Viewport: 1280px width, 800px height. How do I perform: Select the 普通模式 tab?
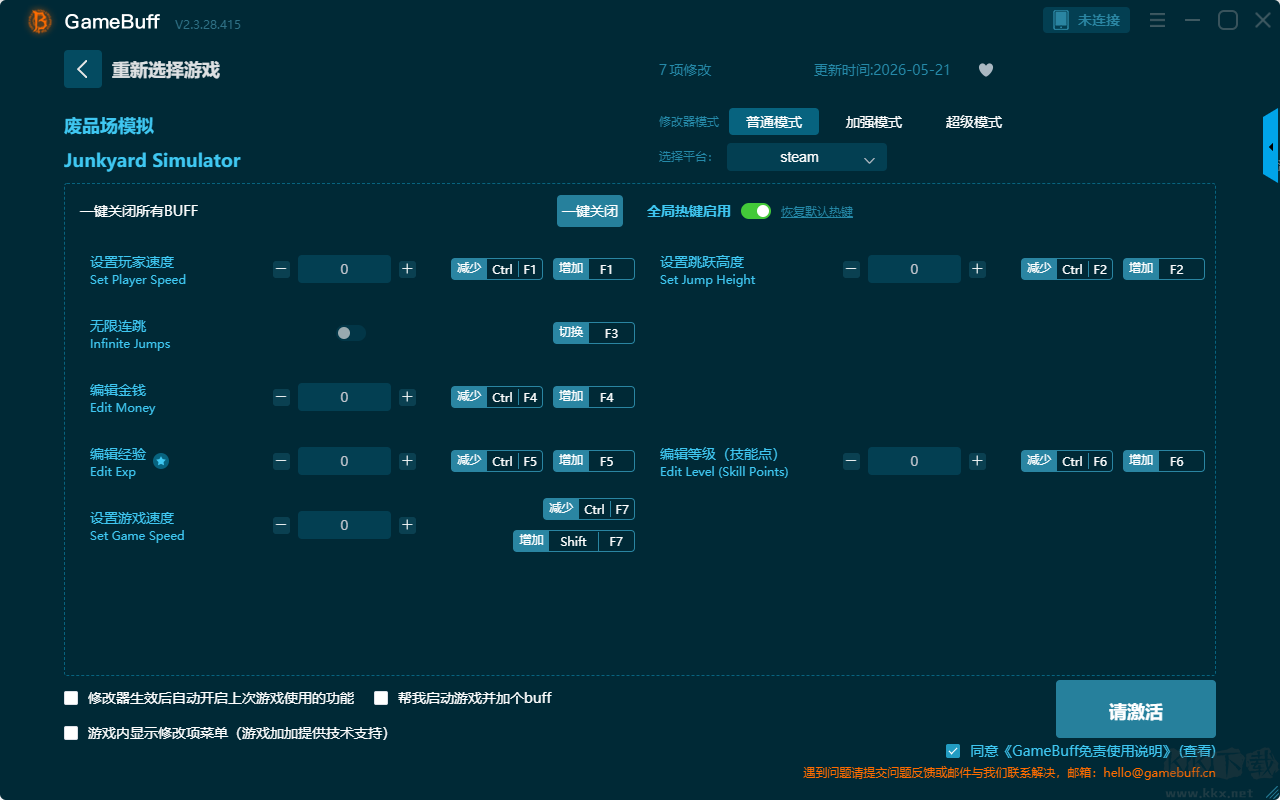[x=774, y=122]
